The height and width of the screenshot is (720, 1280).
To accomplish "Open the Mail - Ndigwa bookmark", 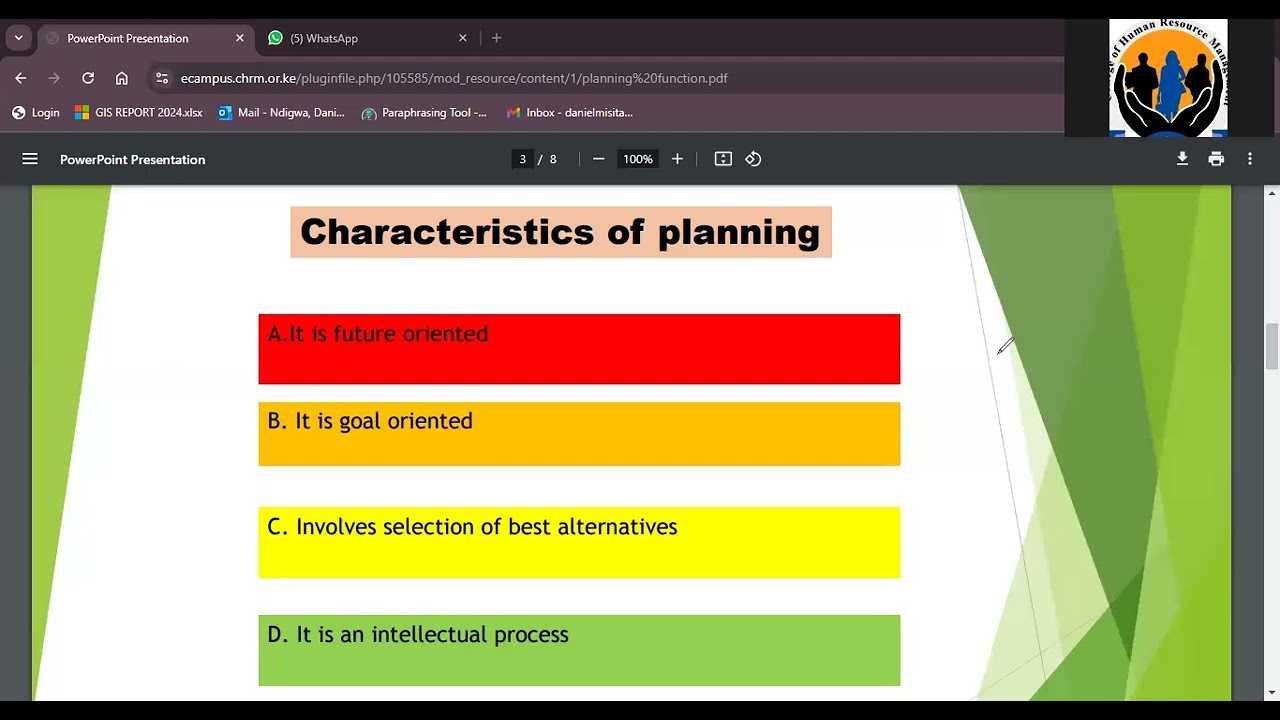I will pos(281,113).
